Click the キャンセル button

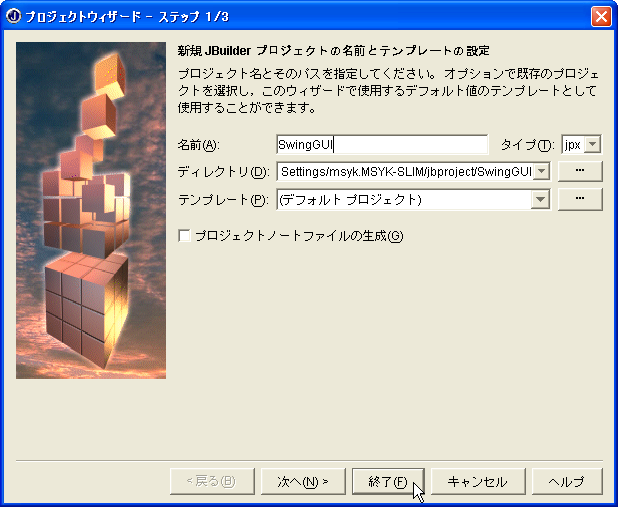[x=478, y=481]
